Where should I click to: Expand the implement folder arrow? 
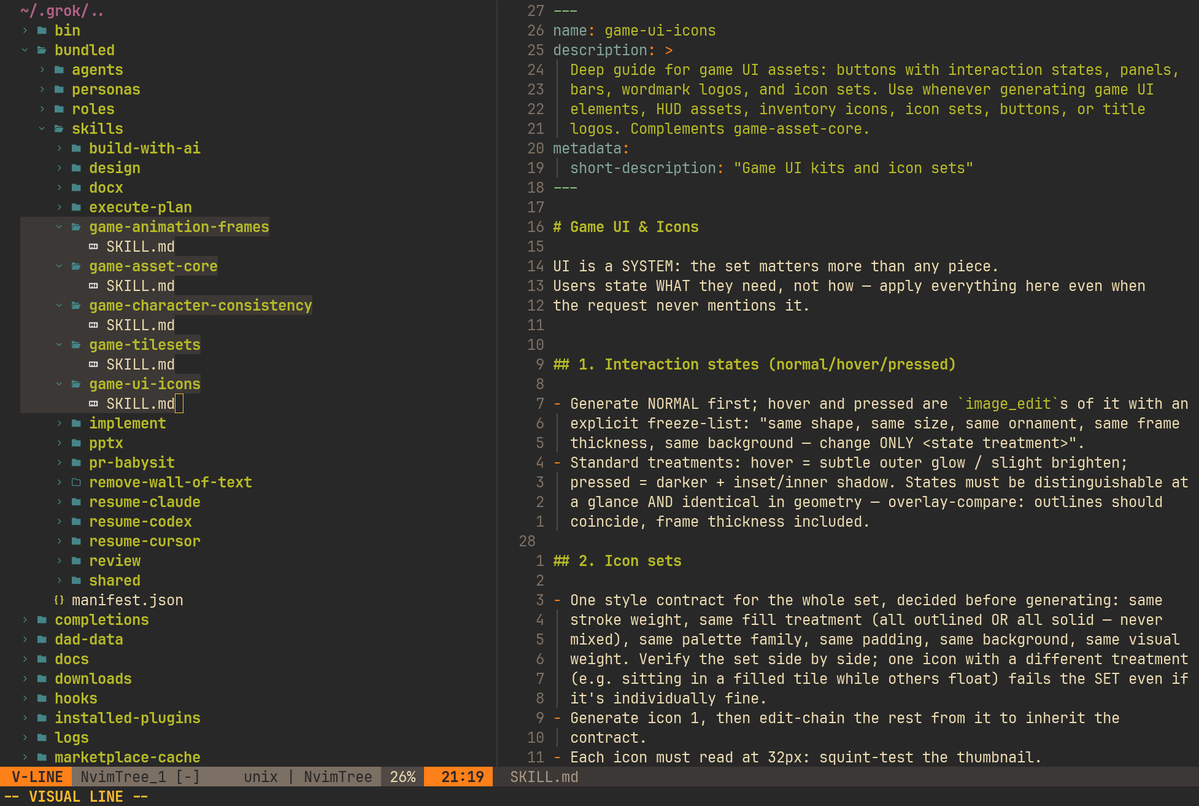pyautogui.click(x=60, y=424)
